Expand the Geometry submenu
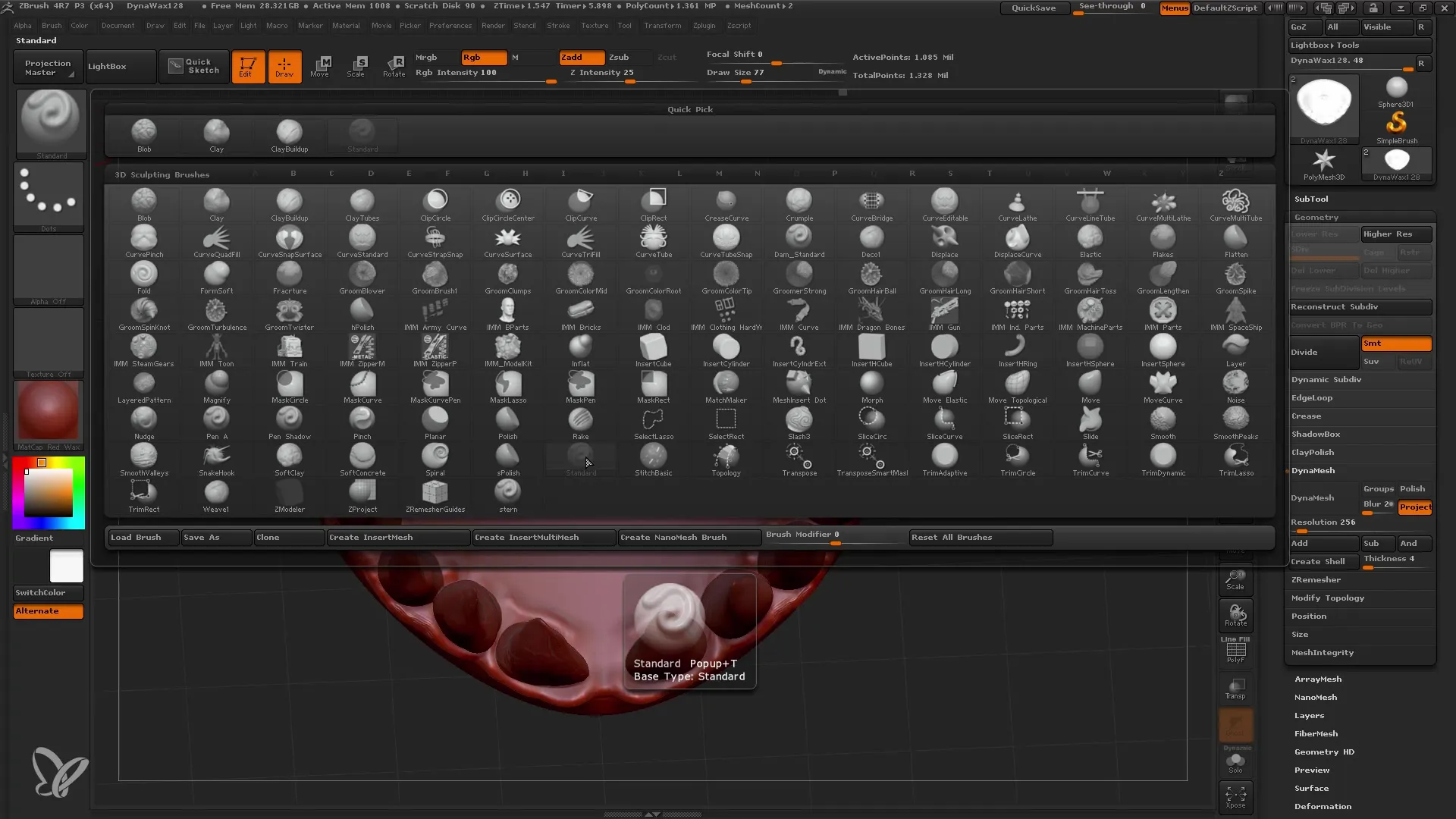This screenshot has height=819, width=1456. coord(1316,216)
